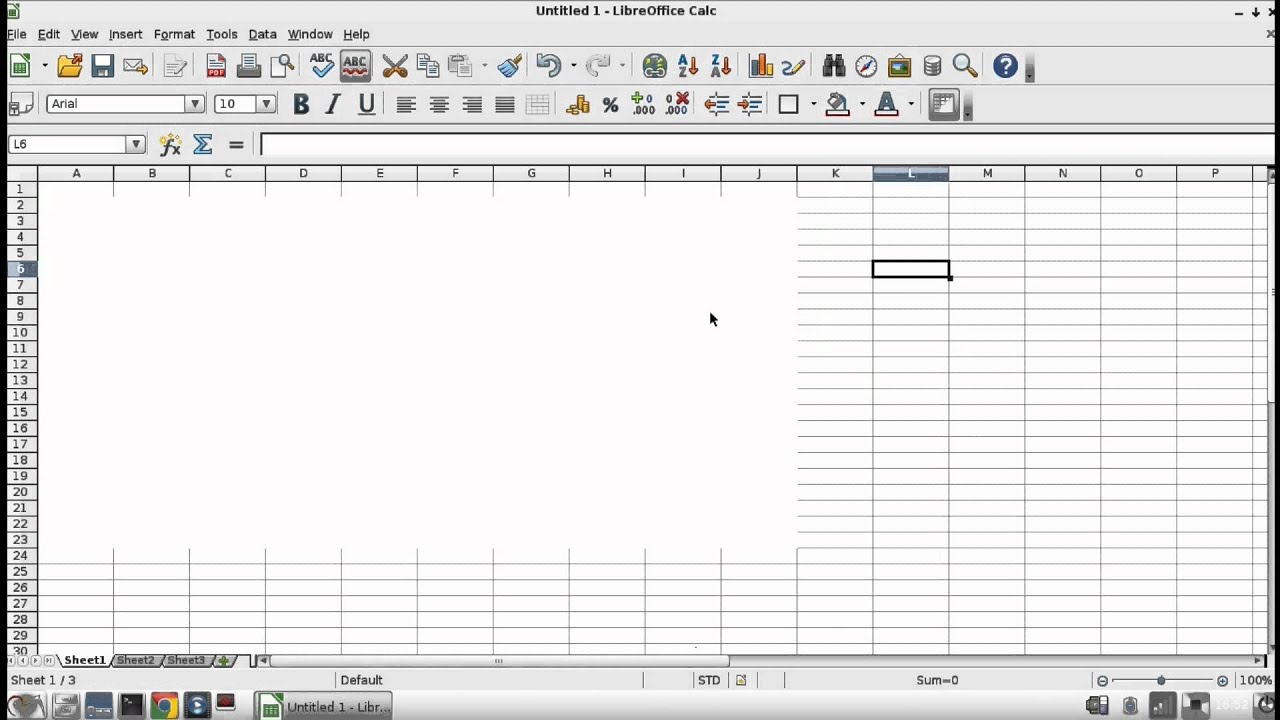Open the Undo history dropdown arrow
This screenshot has width=1280, height=720.
pyautogui.click(x=573, y=66)
